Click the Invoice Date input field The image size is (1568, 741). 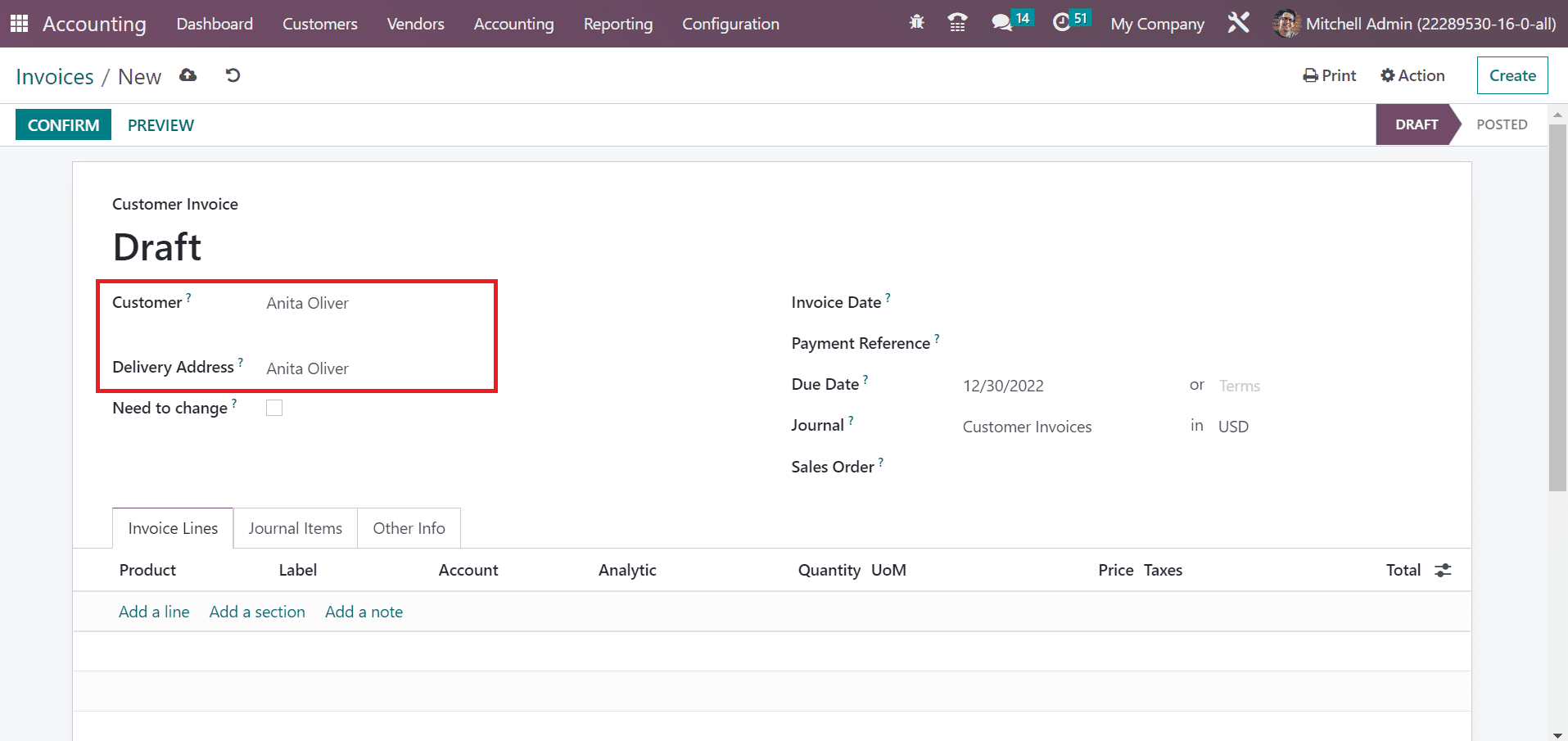coord(1196,303)
